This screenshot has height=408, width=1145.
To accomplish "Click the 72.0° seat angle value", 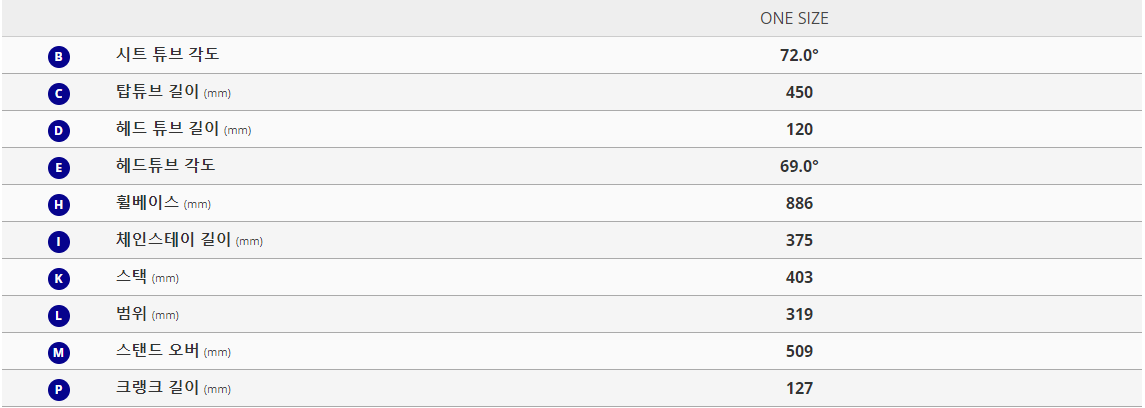I will pos(799,55).
